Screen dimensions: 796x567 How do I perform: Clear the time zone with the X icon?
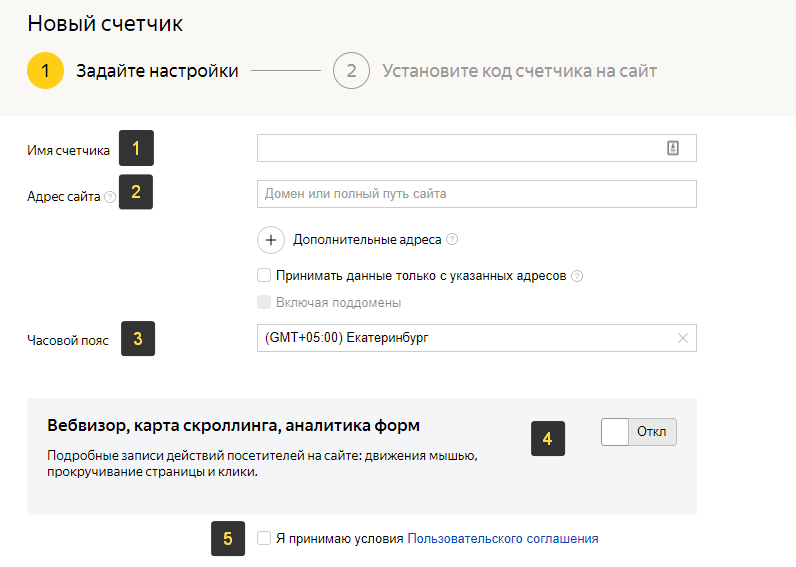(683, 338)
